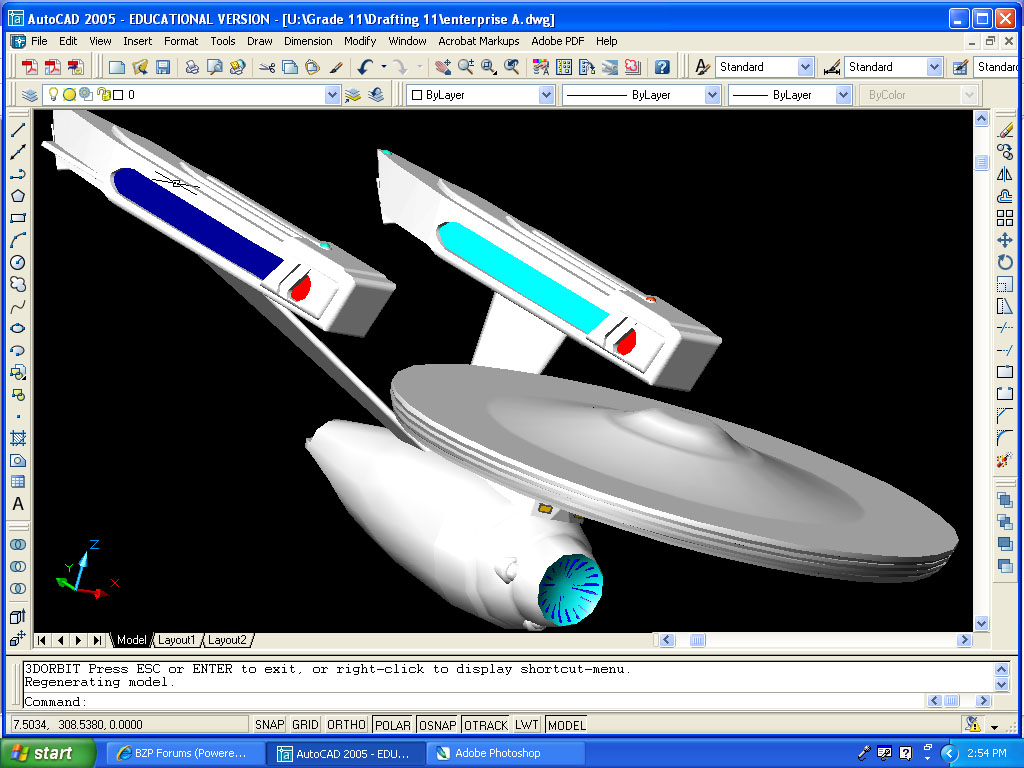Click the Cut scissors icon
This screenshot has height=768, width=1024.
(x=266, y=67)
